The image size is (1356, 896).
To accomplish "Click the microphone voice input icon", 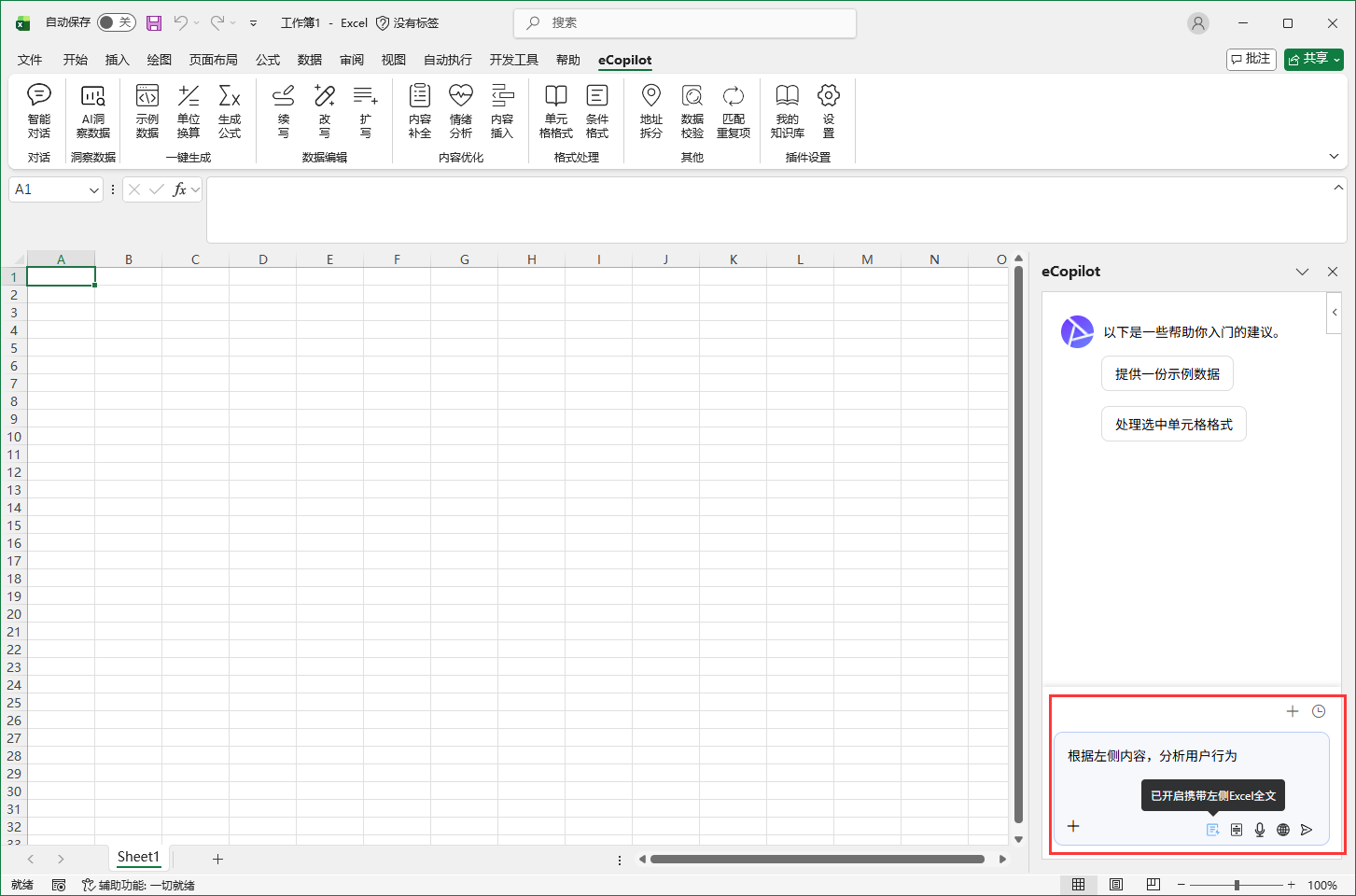I will [x=1260, y=830].
